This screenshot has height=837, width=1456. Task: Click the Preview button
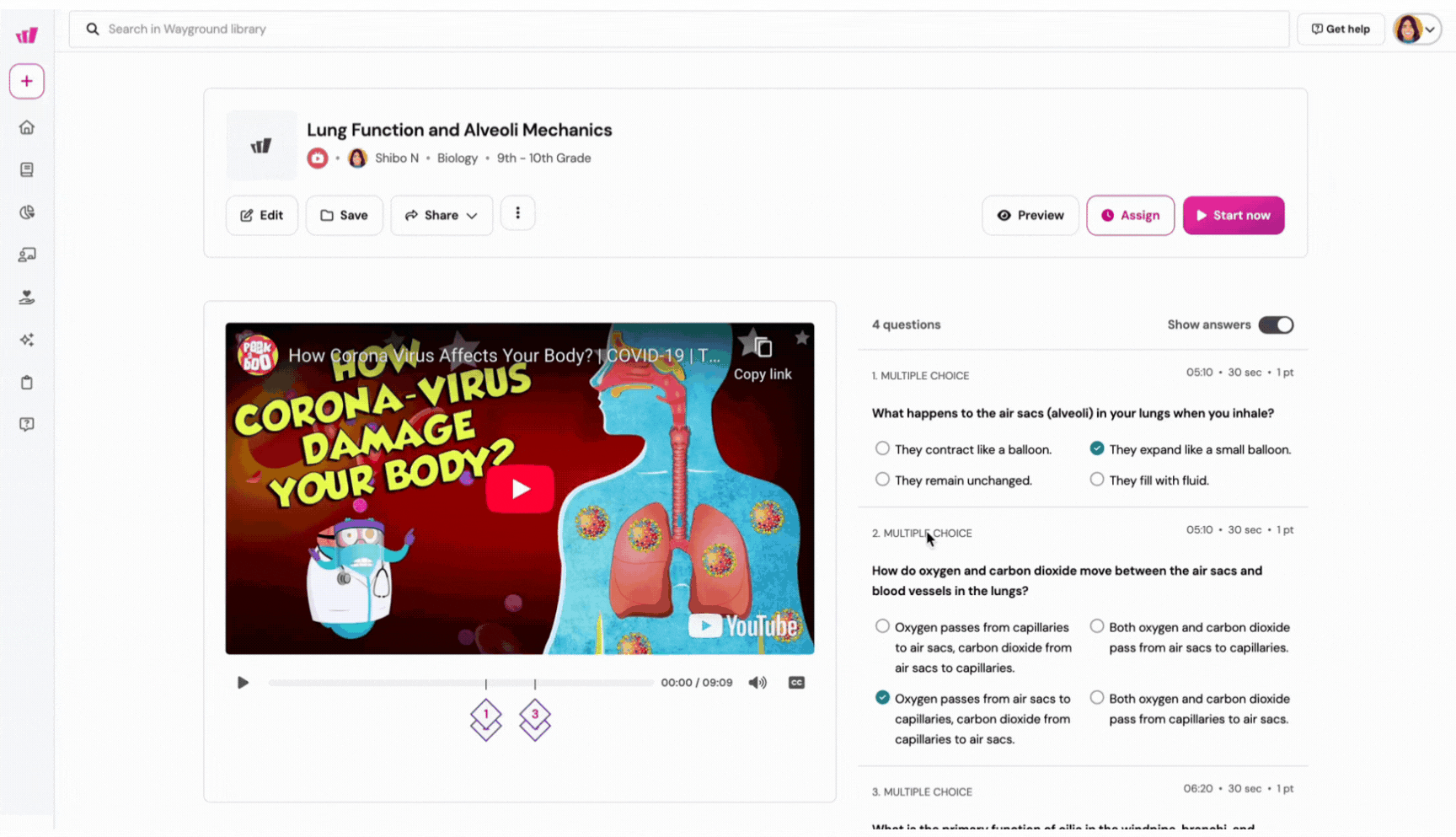1030,215
